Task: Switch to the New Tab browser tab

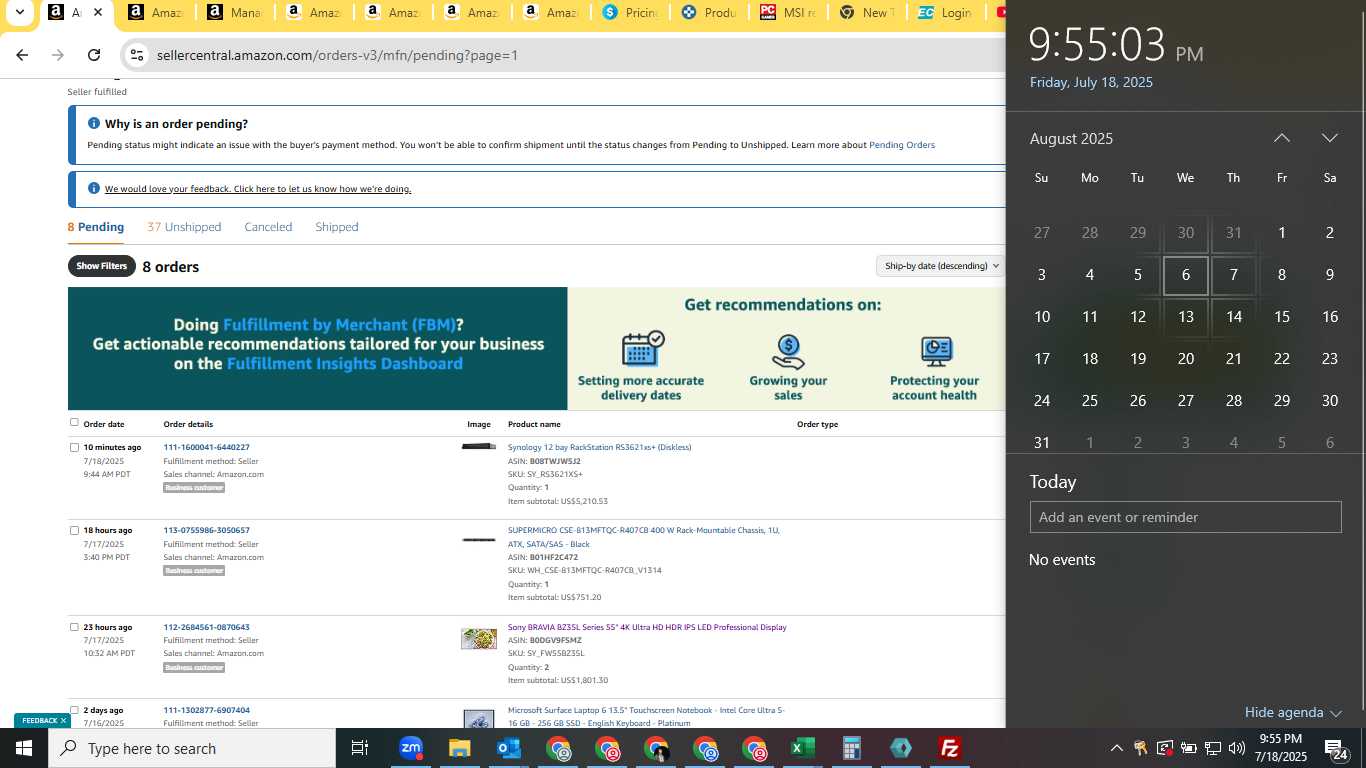Action: [x=868, y=13]
